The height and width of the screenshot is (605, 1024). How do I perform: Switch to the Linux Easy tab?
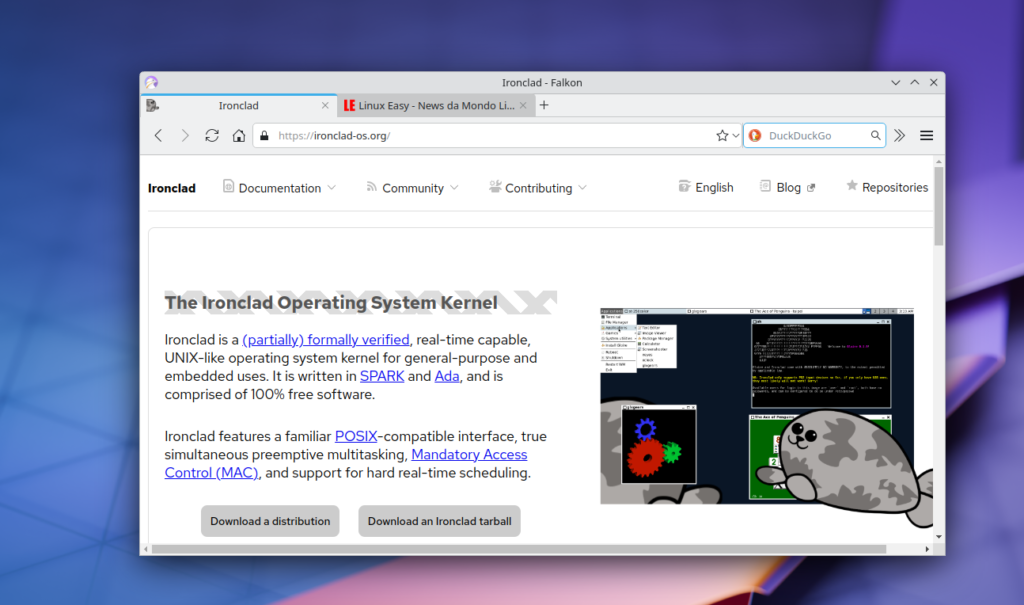coord(430,105)
